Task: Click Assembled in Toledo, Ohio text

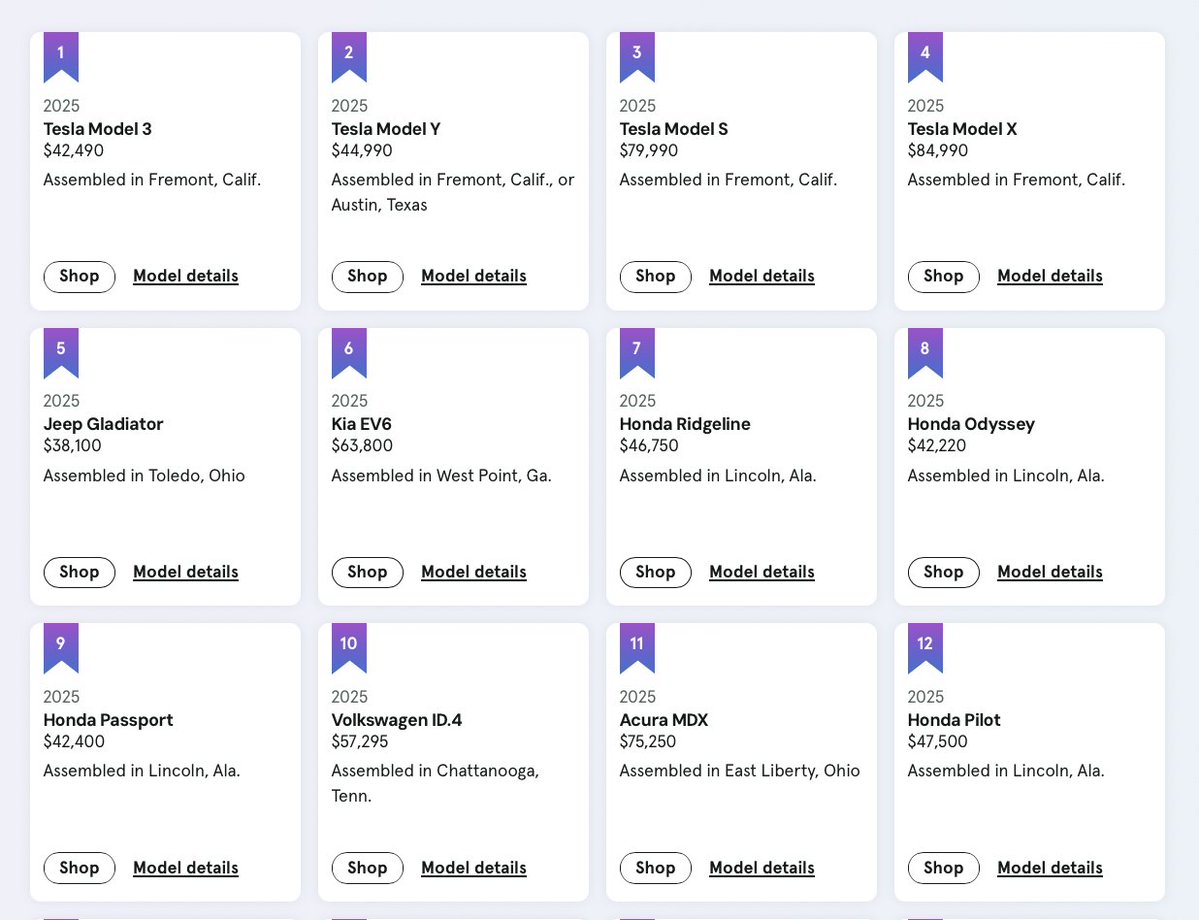Action: 144,476
